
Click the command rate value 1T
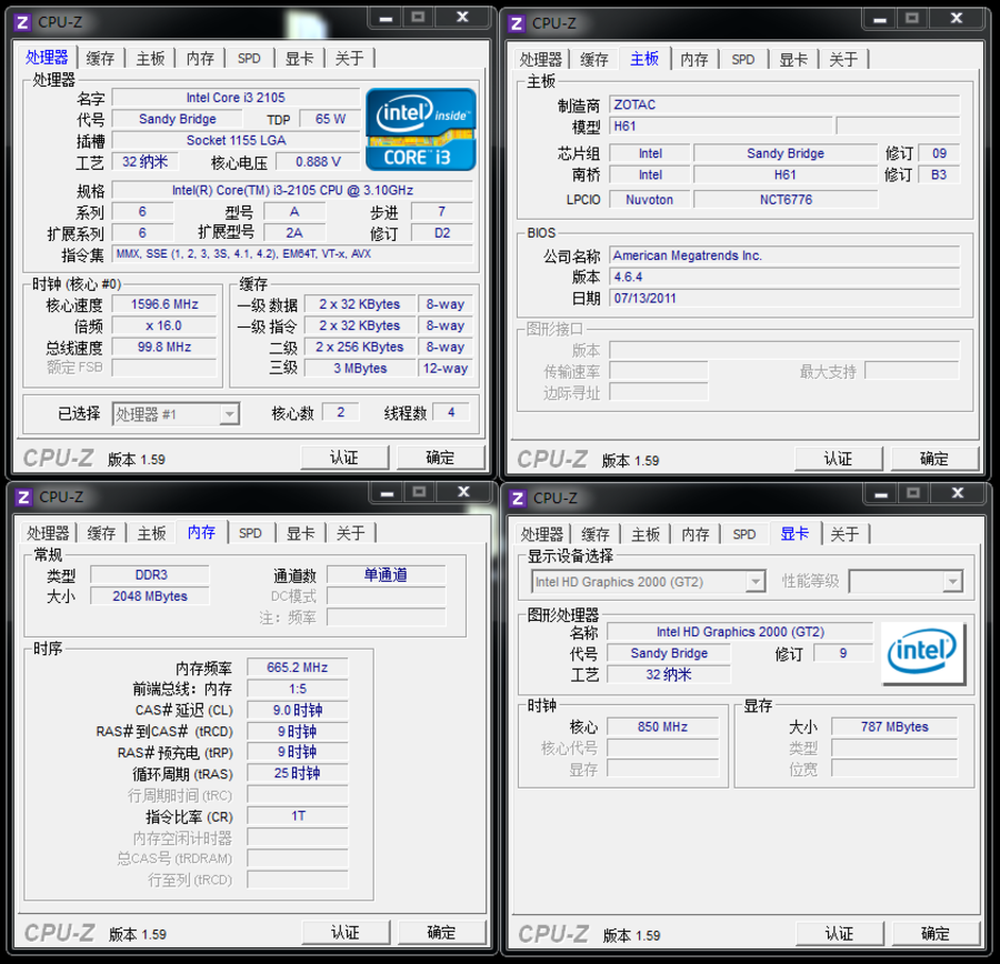coord(297,816)
